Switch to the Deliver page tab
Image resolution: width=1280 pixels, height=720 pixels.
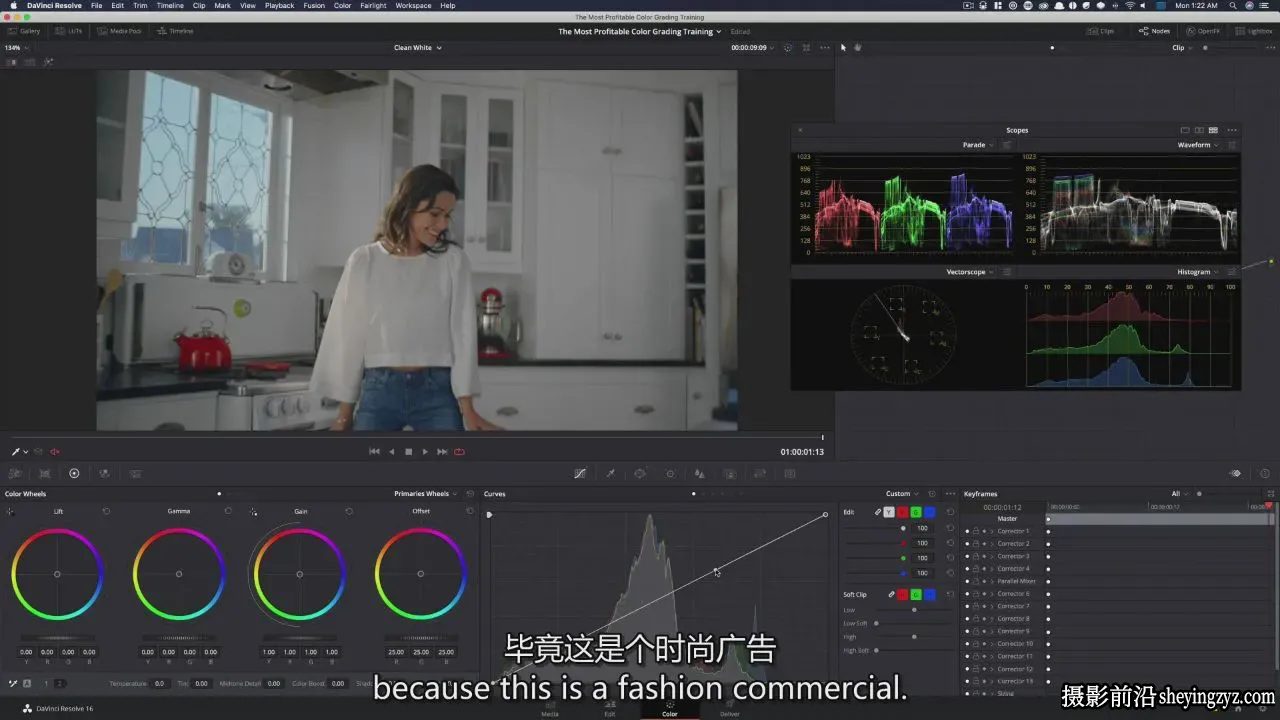point(730,709)
